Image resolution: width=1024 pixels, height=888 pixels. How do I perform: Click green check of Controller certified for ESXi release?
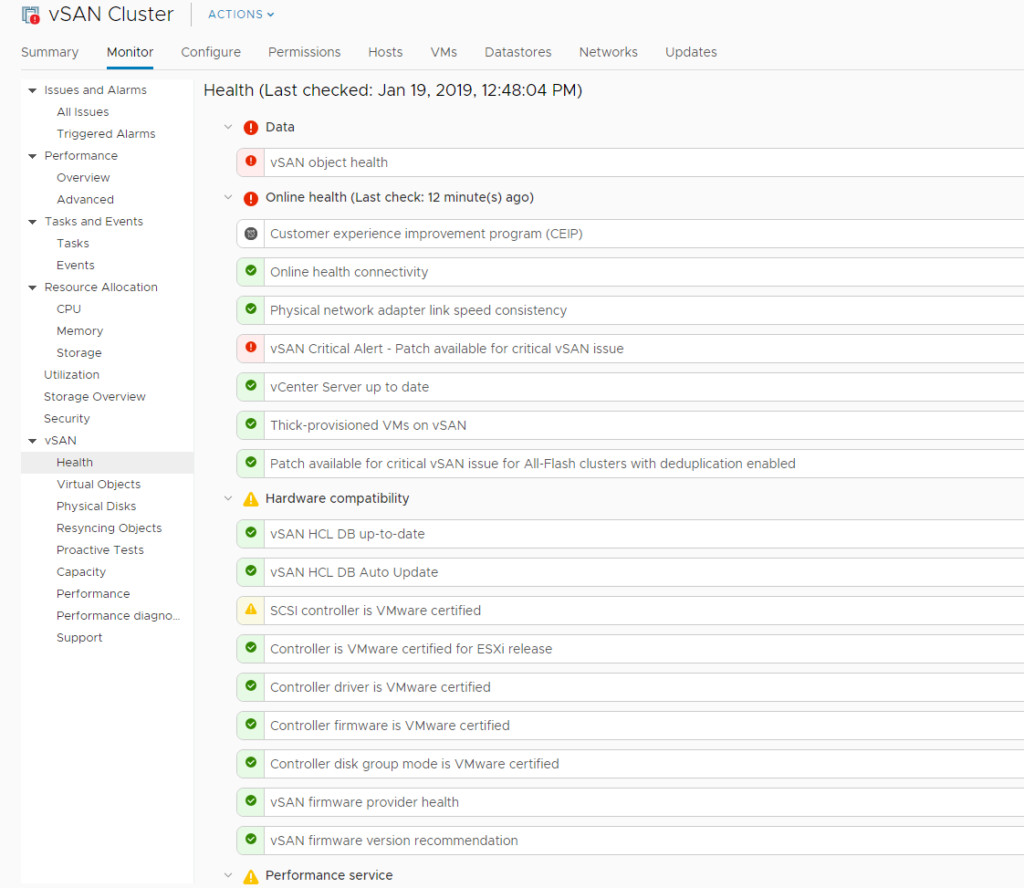pos(251,647)
